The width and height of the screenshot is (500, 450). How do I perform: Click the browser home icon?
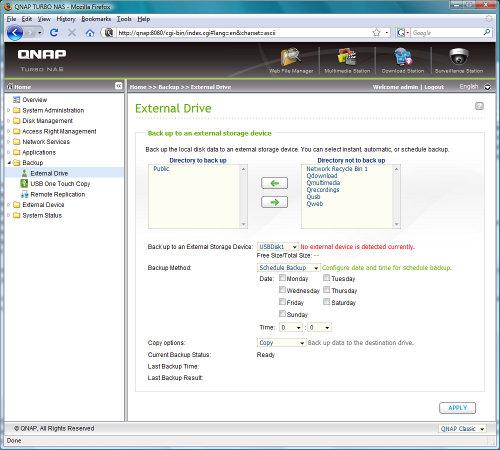coord(90,33)
